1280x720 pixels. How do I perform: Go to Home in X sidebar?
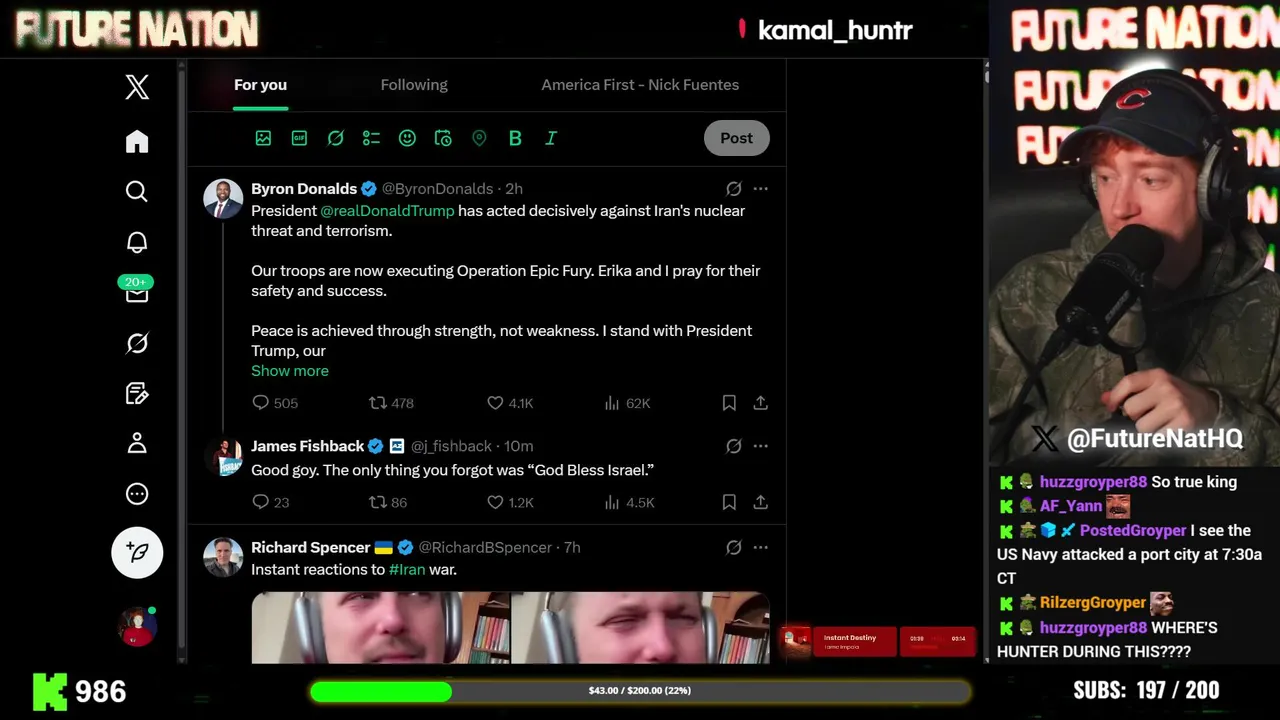pos(137,141)
